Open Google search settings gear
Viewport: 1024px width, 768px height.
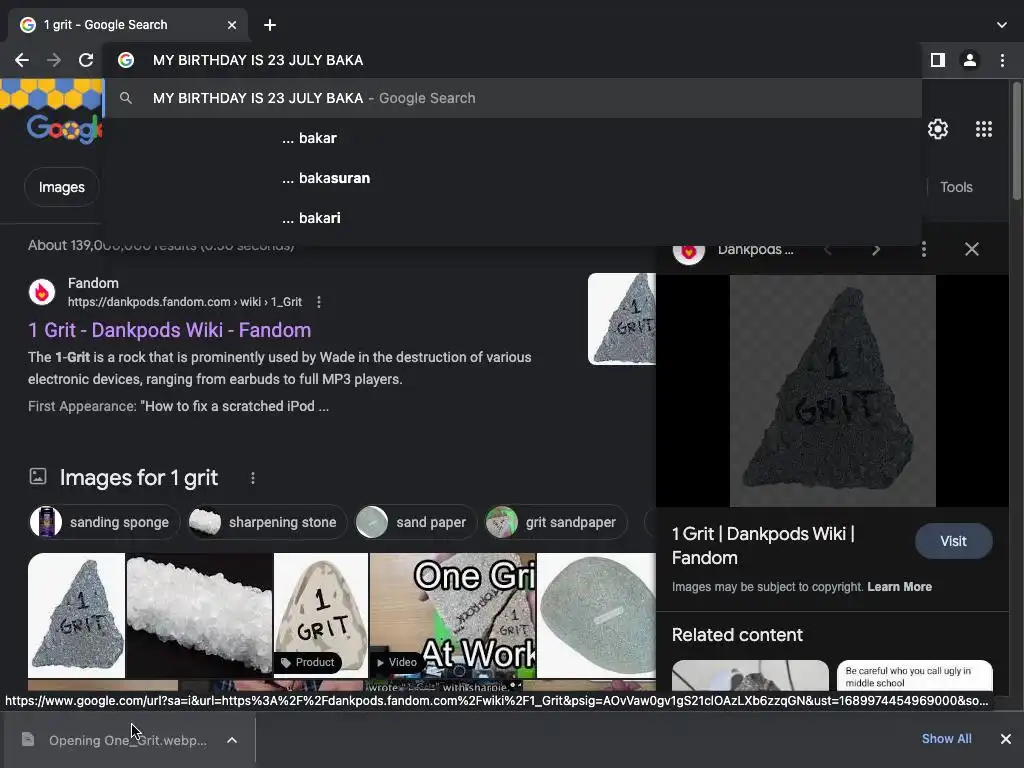coord(938,129)
